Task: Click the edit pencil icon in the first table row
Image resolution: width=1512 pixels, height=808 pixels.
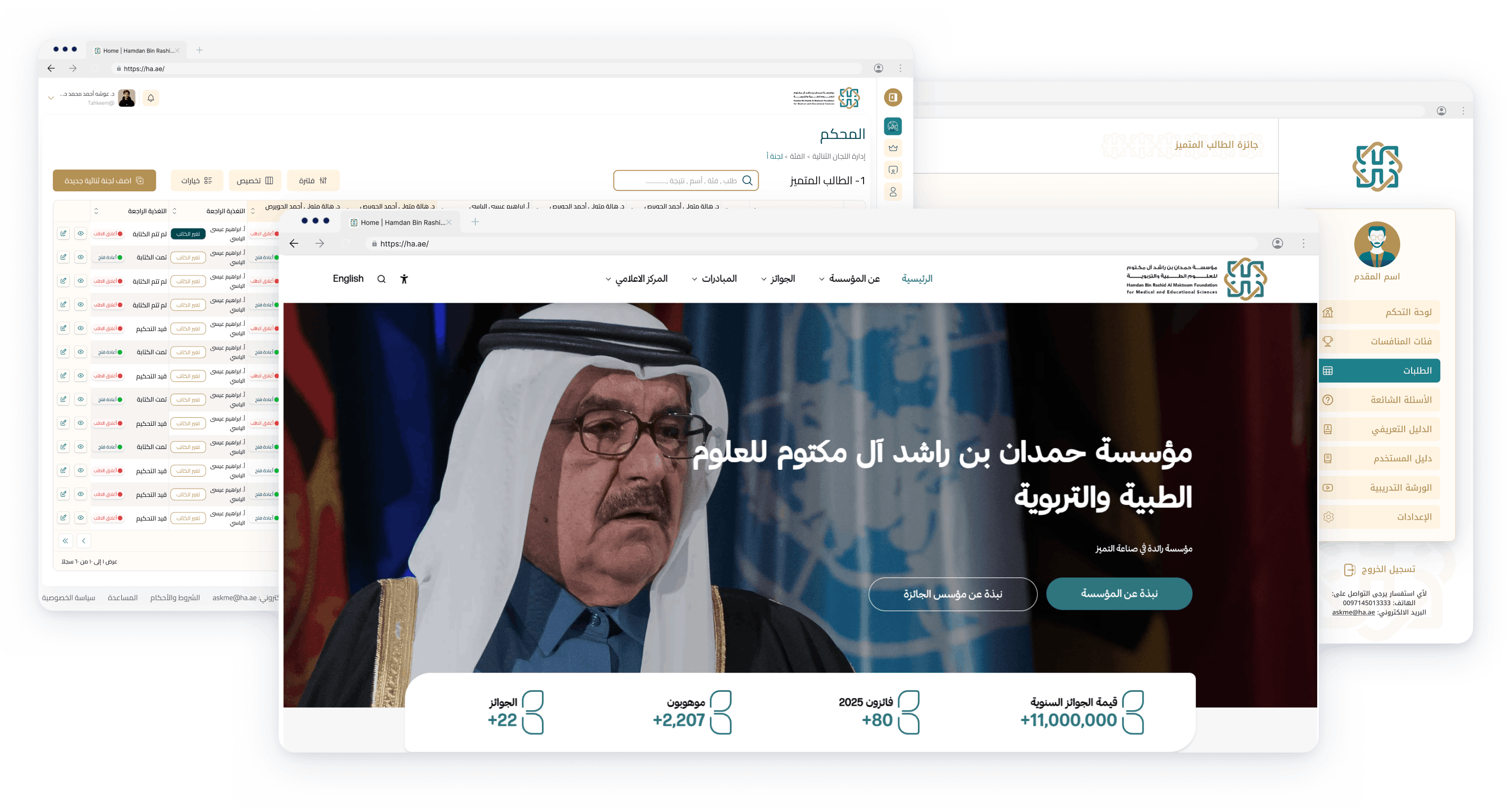Action: (x=63, y=233)
